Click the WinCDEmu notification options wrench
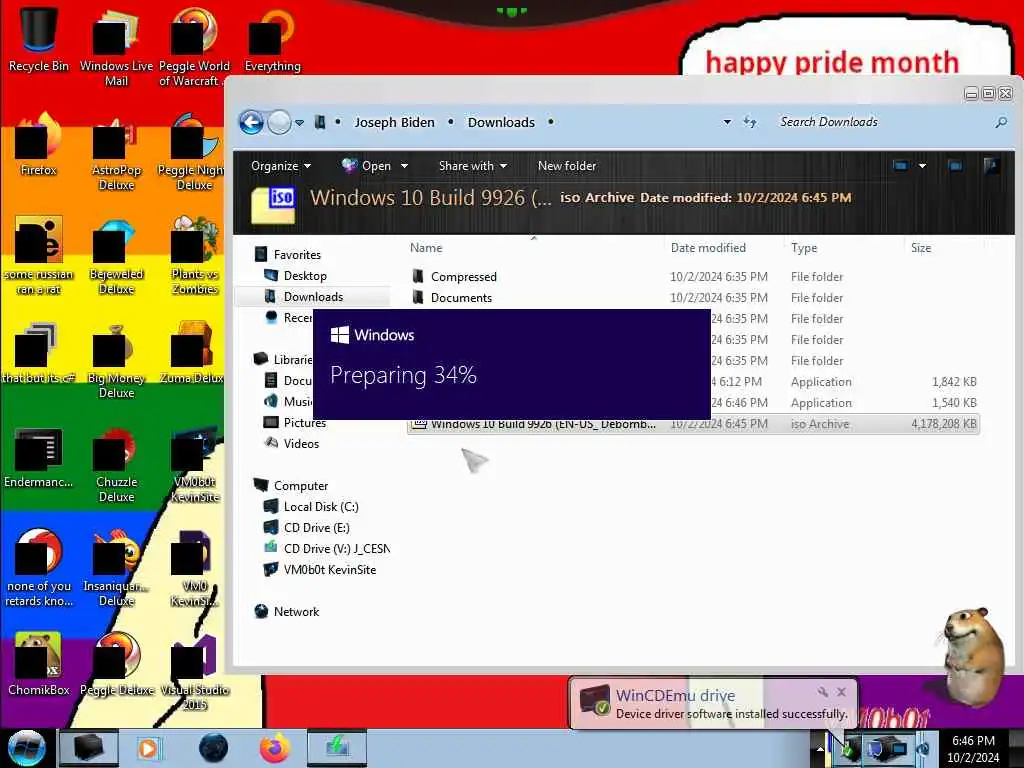The image size is (1024, 768). coord(823,692)
